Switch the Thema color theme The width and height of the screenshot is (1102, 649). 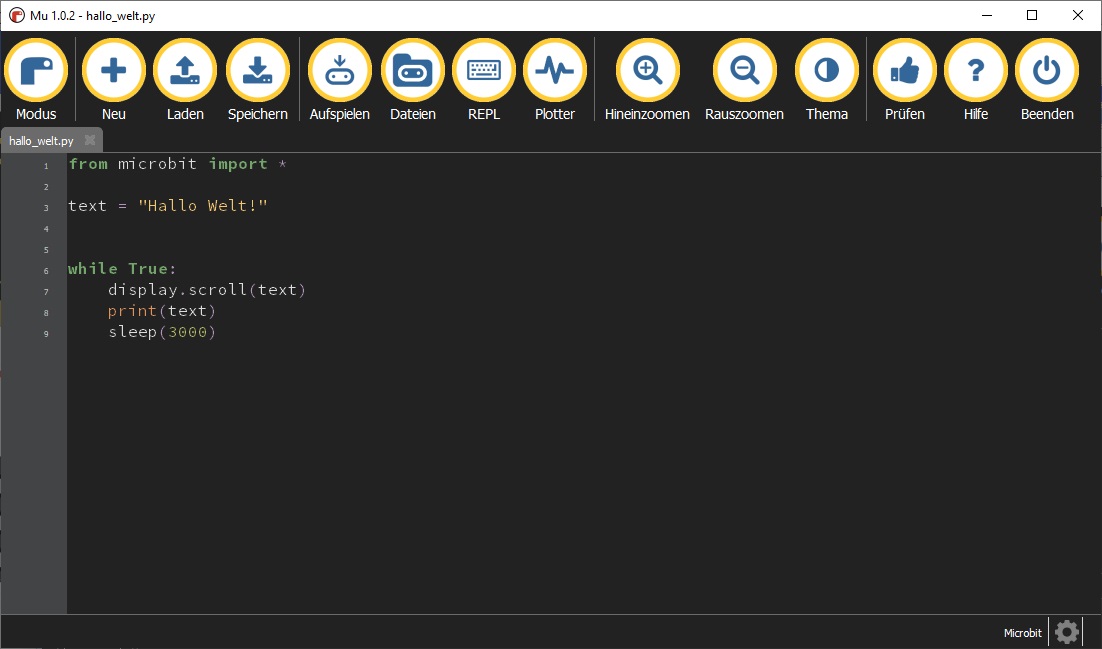826,80
